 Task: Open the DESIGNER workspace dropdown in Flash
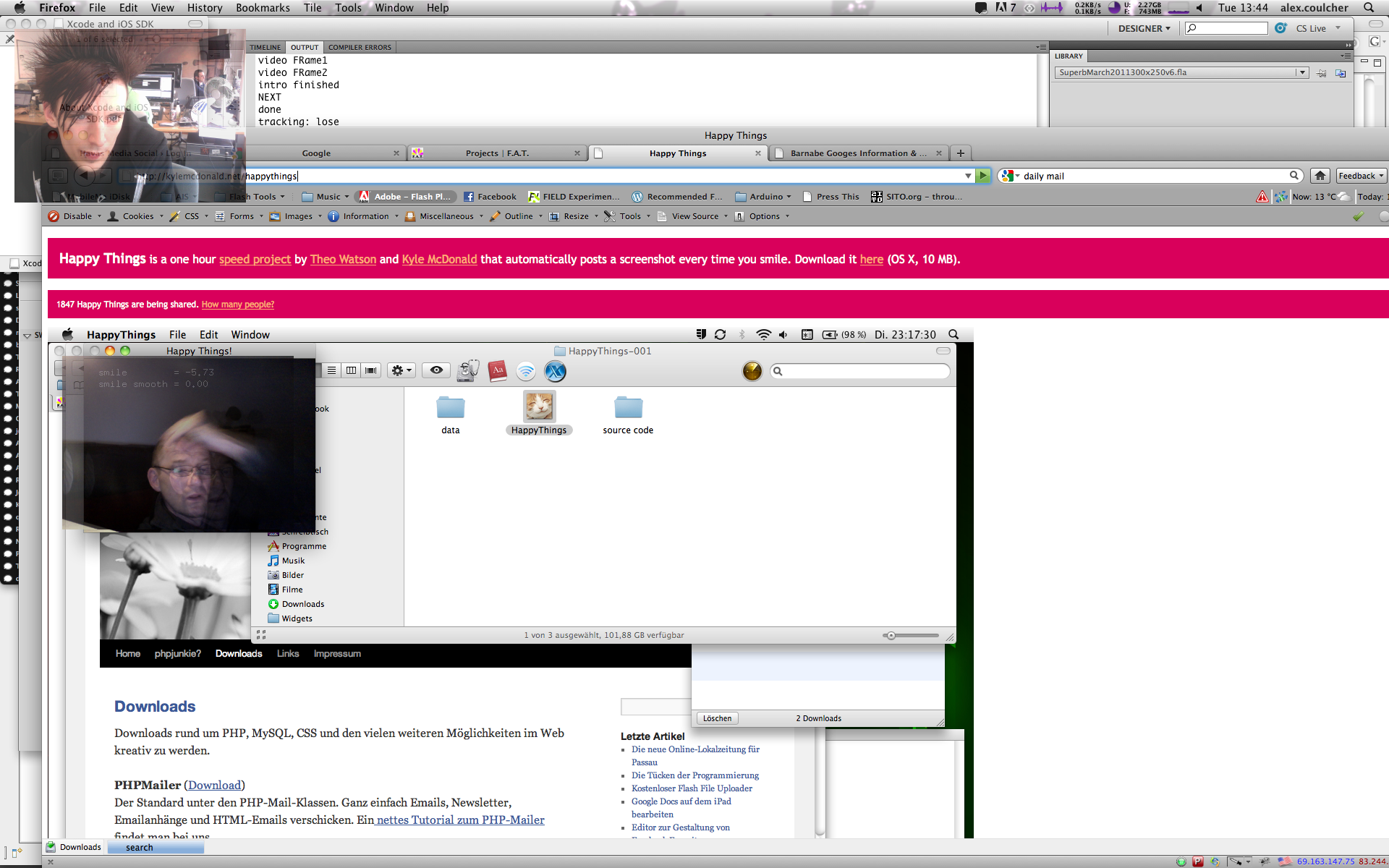click(x=1144, y=28)
